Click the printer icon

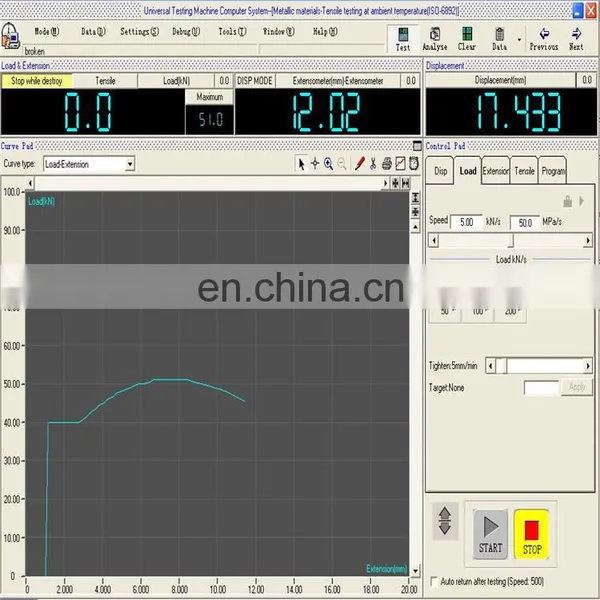pyautogui.click(x=387, y=164)
